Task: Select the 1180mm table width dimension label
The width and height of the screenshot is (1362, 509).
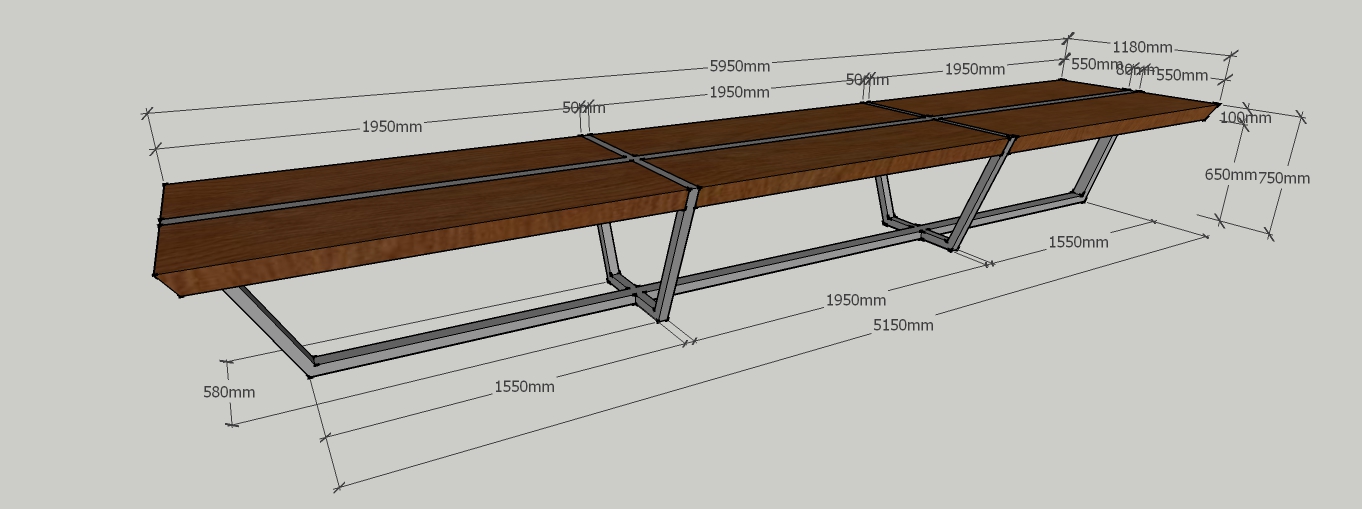Action: 1142,47
